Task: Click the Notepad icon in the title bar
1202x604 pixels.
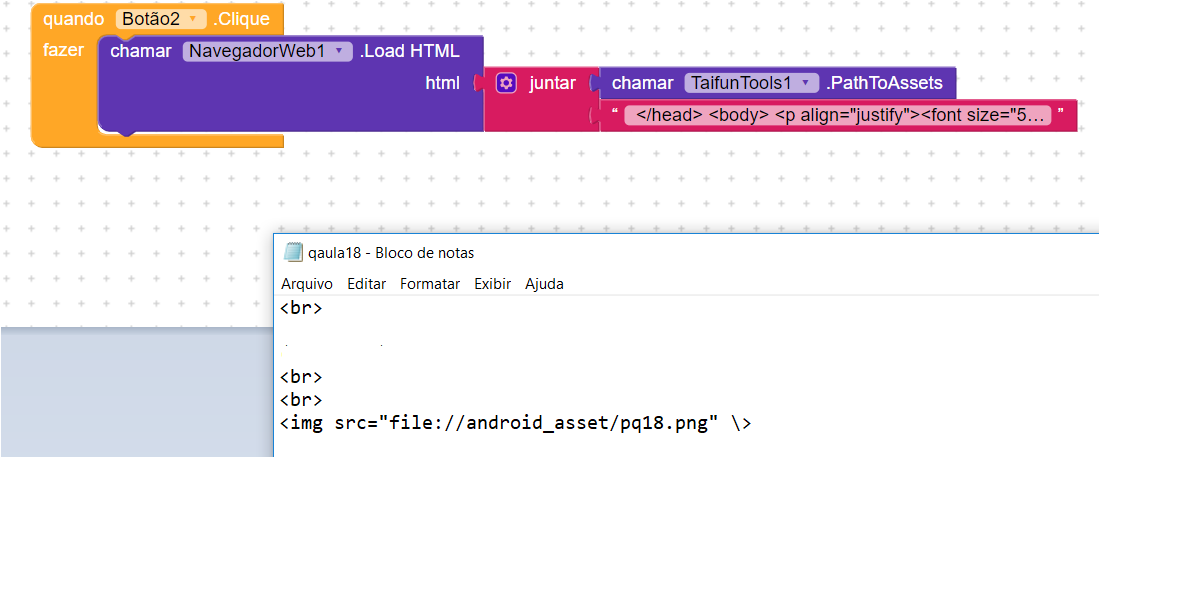Action: (x=293, y=252)
